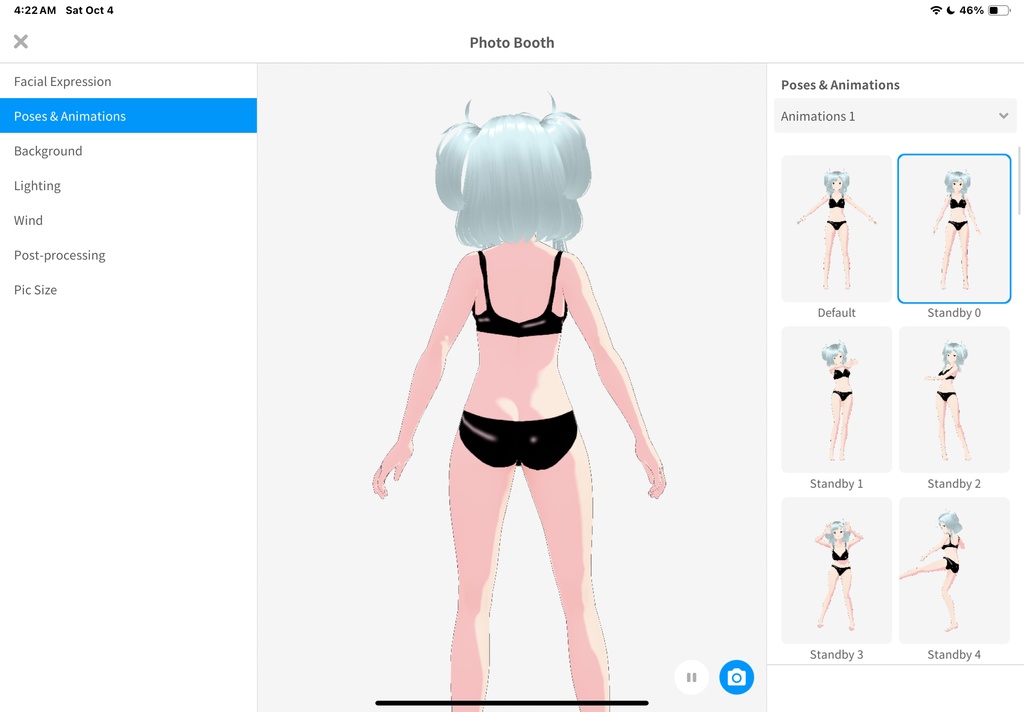Open the Background settings panel
The height and width of the screenshot is (712, 1024).
(x=48, y=150)
